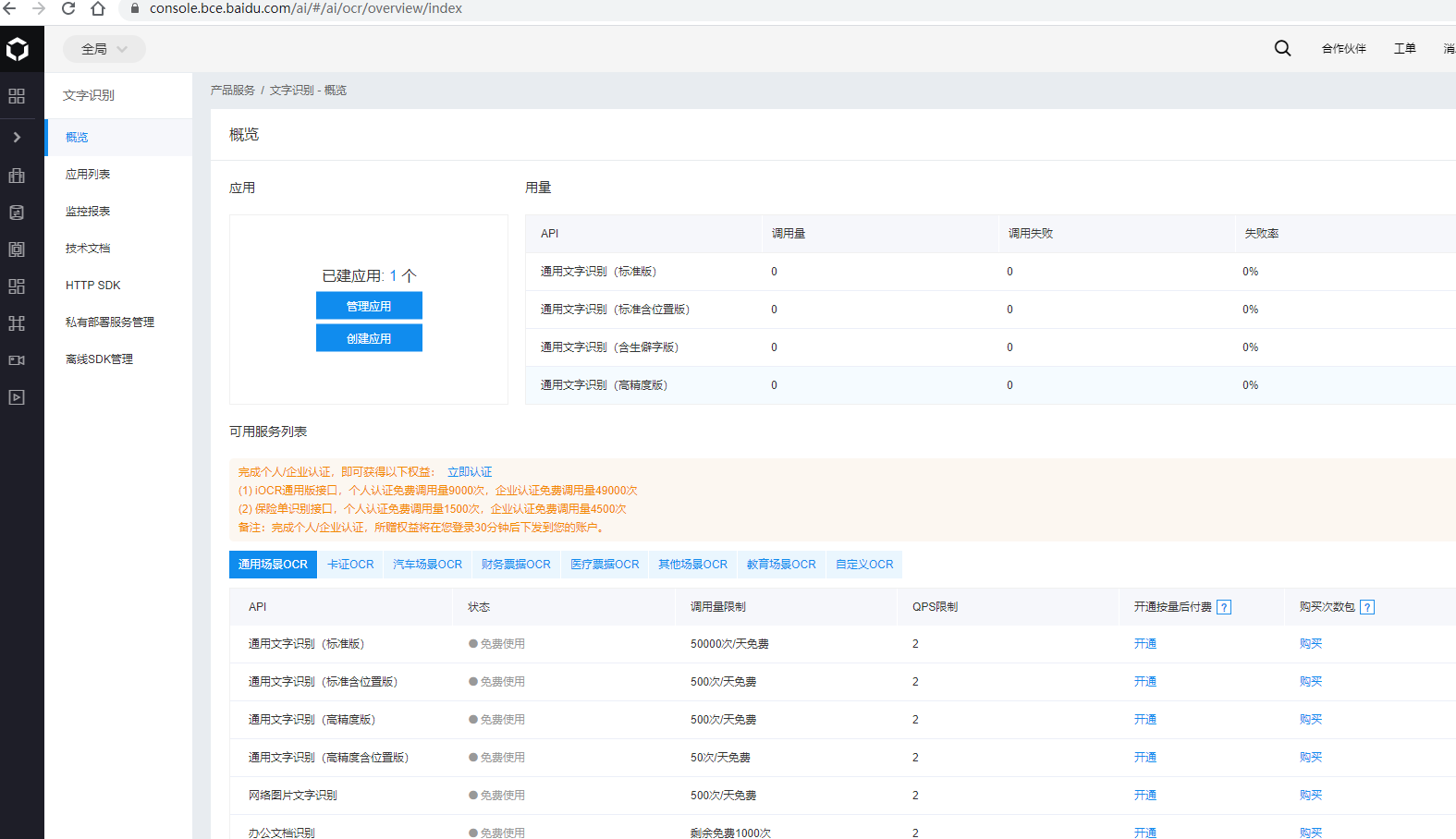Click the rounded document icon below the building icon
Image resolution: width=1456 pixels, height=839 pixels.
(x=17, y=213)
